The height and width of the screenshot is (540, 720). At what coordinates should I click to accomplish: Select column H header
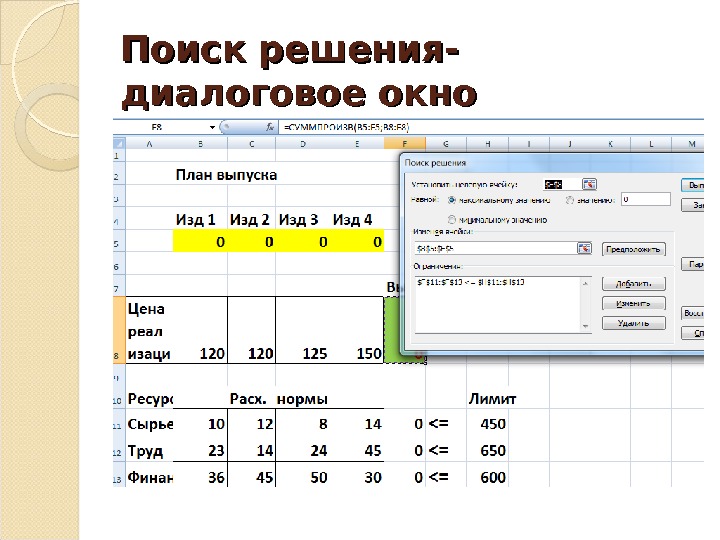click(488, 144)
